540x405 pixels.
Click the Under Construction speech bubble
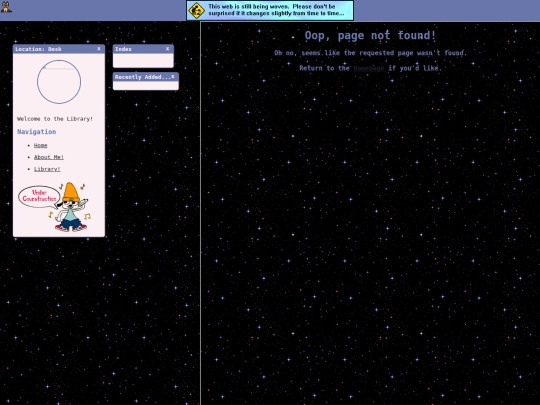pos(39,196)
